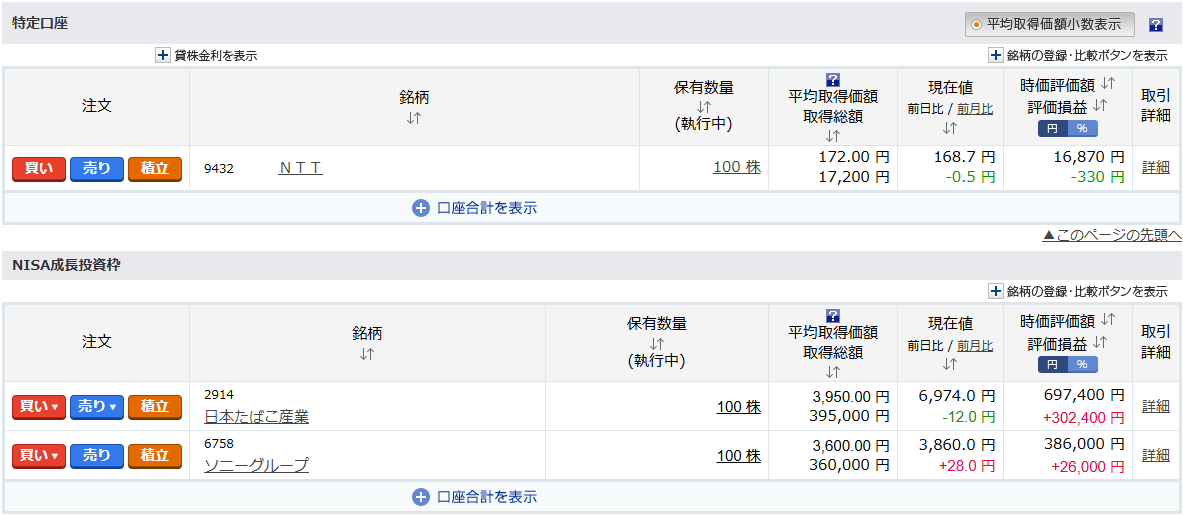This screenshot has height=516, width=1183.
Task: Click the help icon above 平均取得価額 in 特定口座
Action: 833,79
